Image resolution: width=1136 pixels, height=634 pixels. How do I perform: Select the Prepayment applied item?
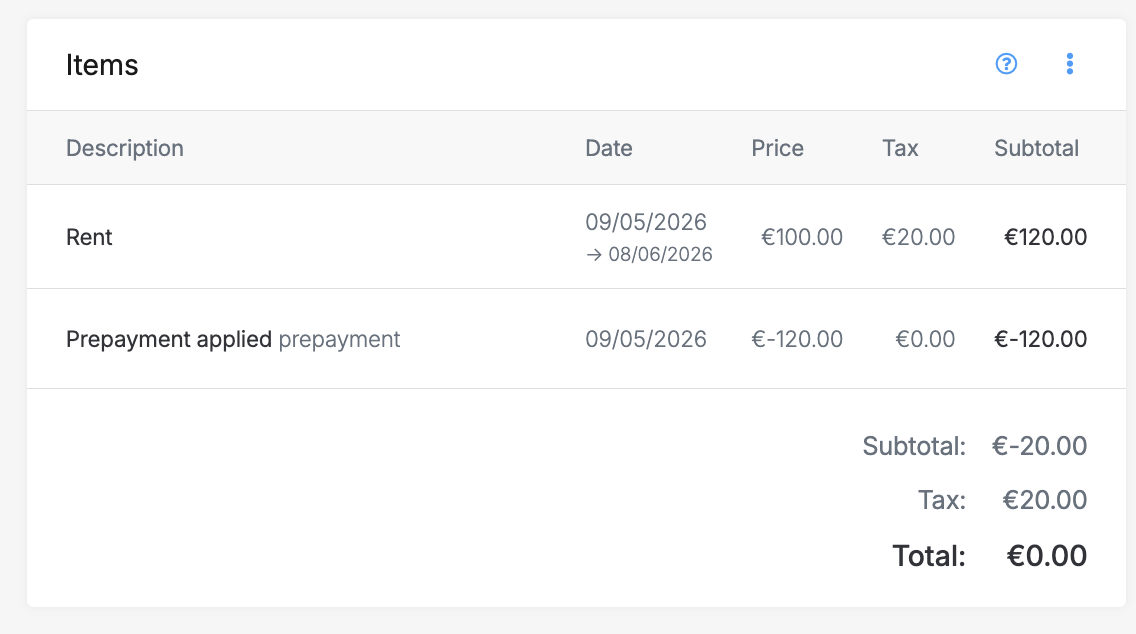[169, 339]
